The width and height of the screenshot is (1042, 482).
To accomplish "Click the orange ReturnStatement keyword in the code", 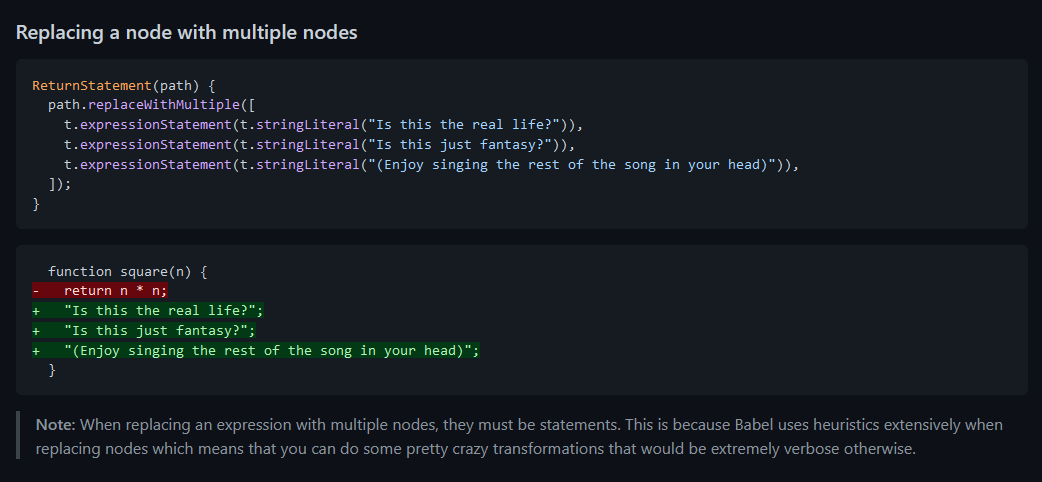I will pyautogui.click(x=92, y=85).
